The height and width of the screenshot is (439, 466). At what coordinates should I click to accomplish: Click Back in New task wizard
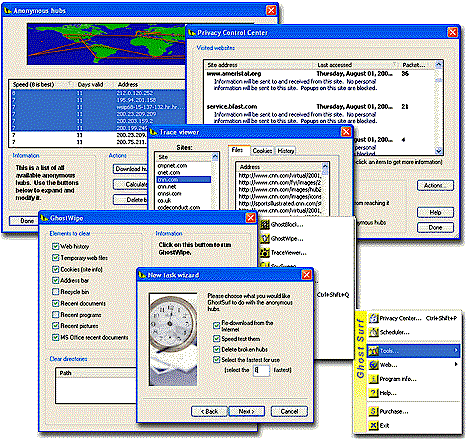210,411
